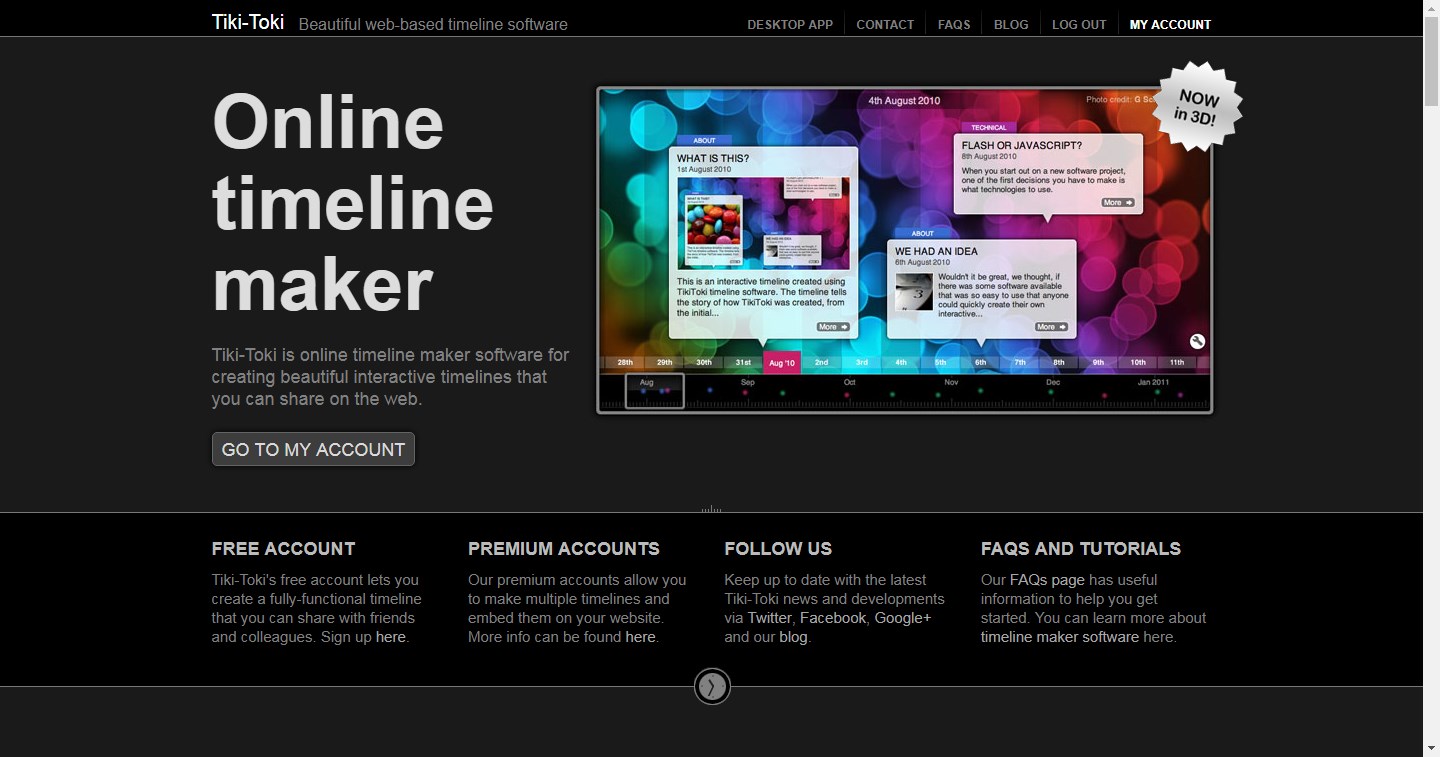This screenshot has width=1440, height=757.
Task: Click the pink Aug '10 date marker
Action: [782, 363]
